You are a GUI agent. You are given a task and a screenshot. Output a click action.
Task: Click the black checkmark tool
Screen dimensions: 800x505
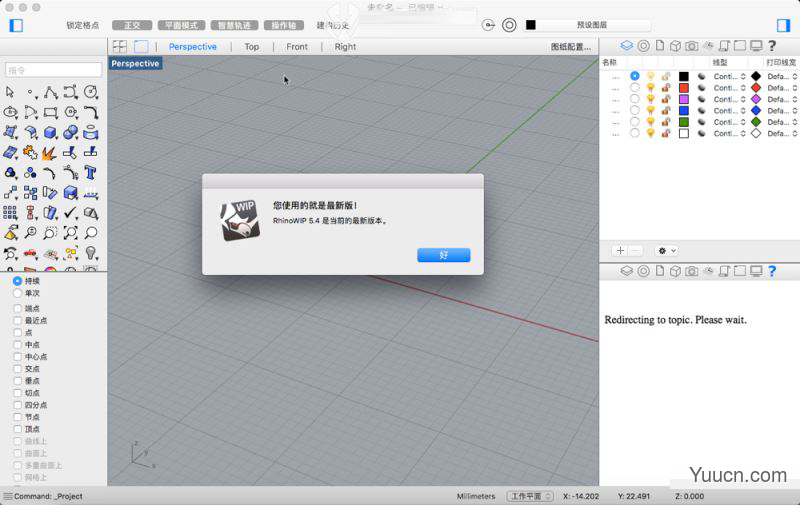pyautogui.click(x=71, y=213)
